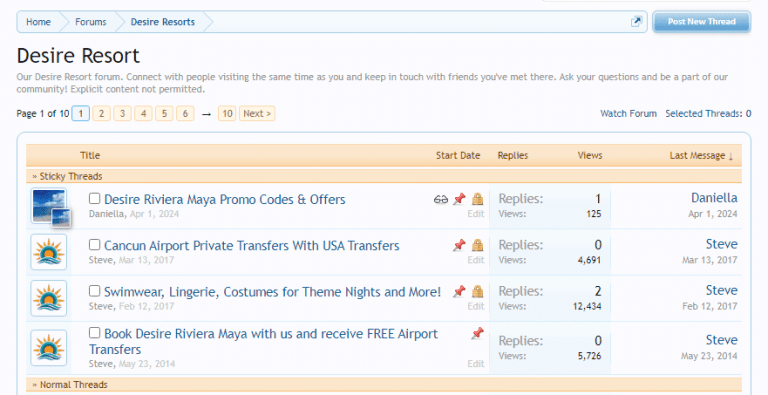Open the Selected Threads: 0 menu
This screenshot has width=768, height=395.
pos(708,114)
